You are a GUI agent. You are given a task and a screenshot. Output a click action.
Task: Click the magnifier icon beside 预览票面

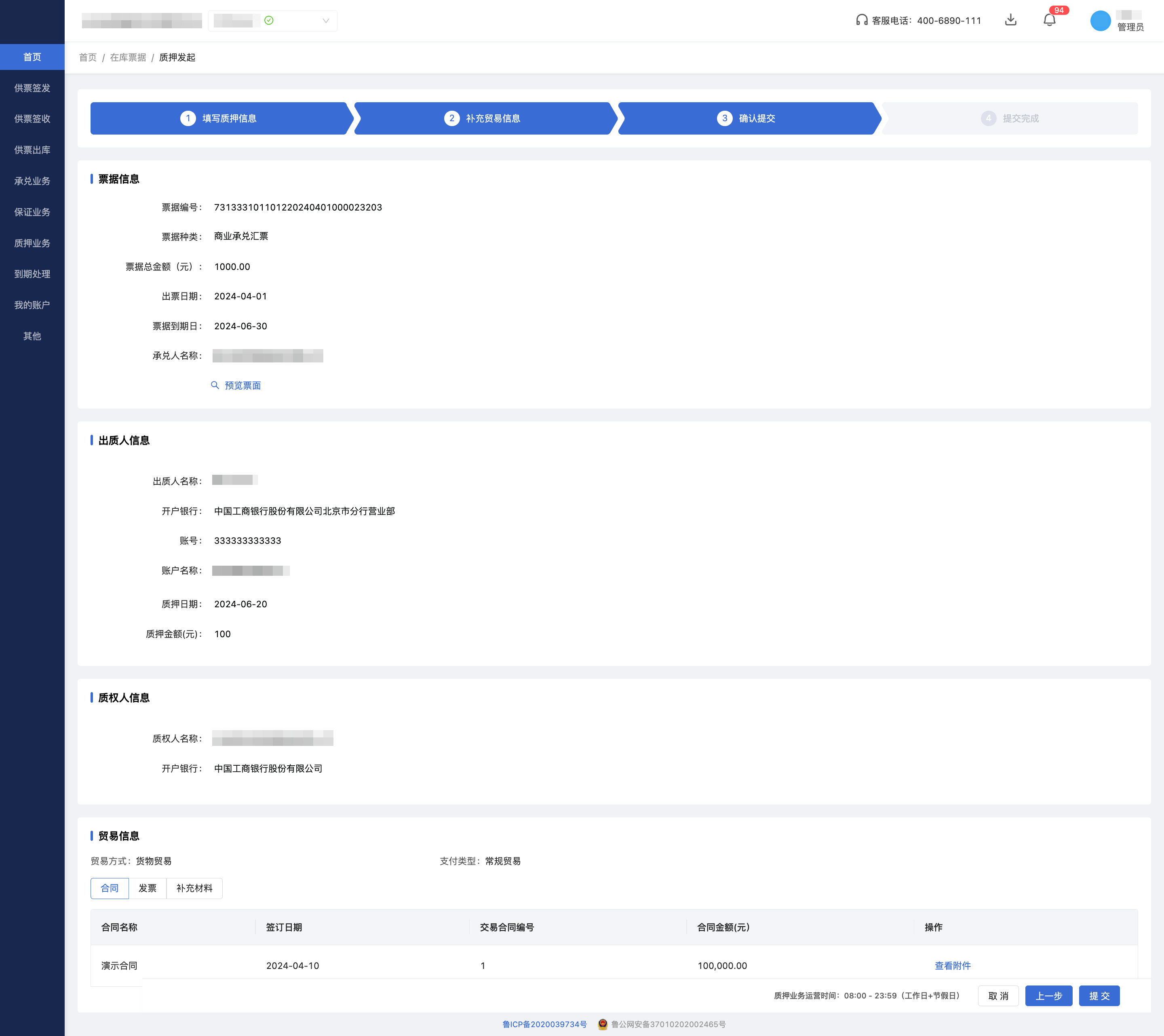[x=215, y=385]
